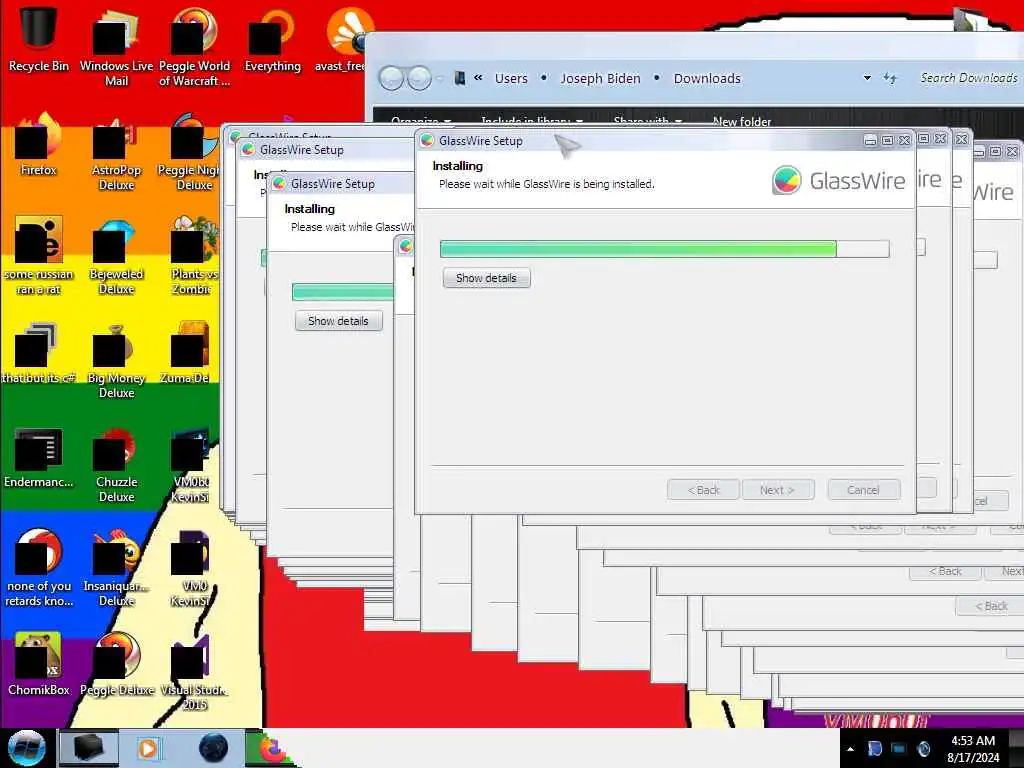Click the first taskbar application button

(x=89, y=748)
